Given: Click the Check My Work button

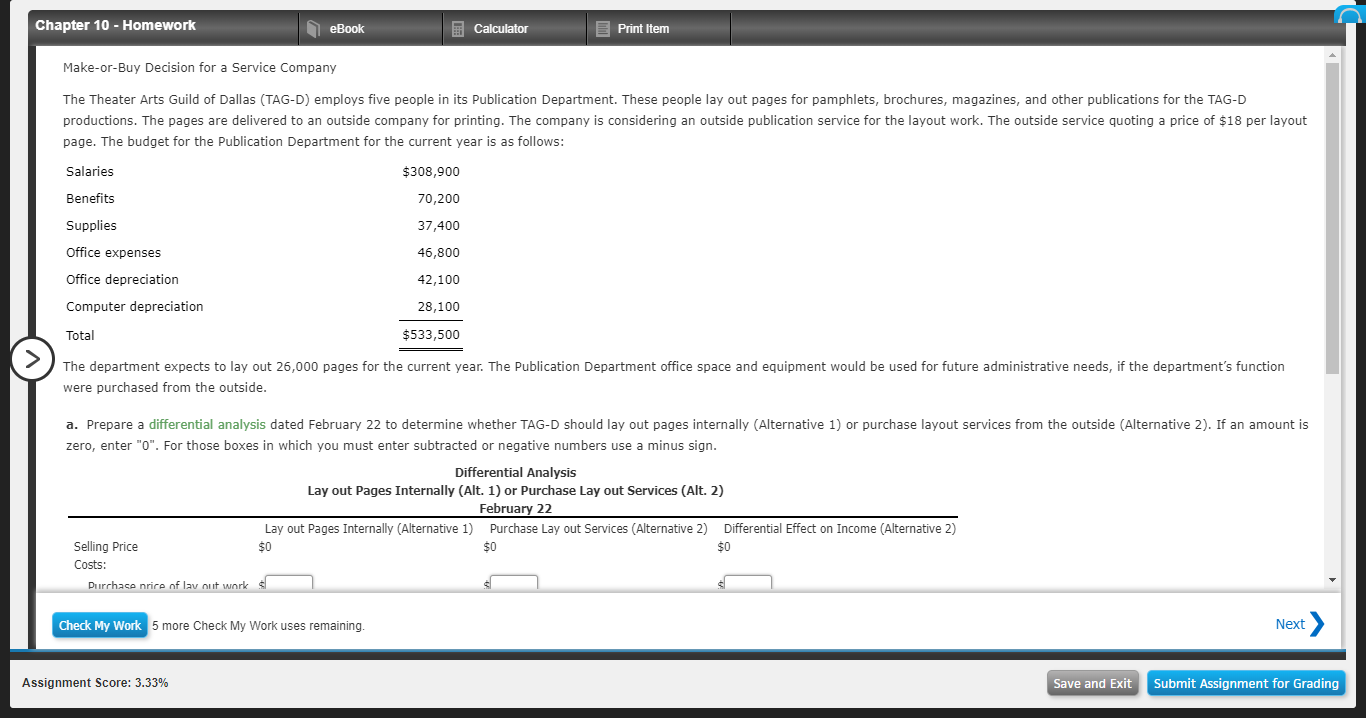Looking at the screenshot, I should 100,625.
